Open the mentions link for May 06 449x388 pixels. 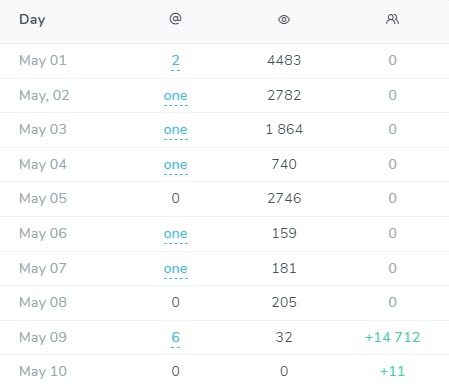(176, 234)
